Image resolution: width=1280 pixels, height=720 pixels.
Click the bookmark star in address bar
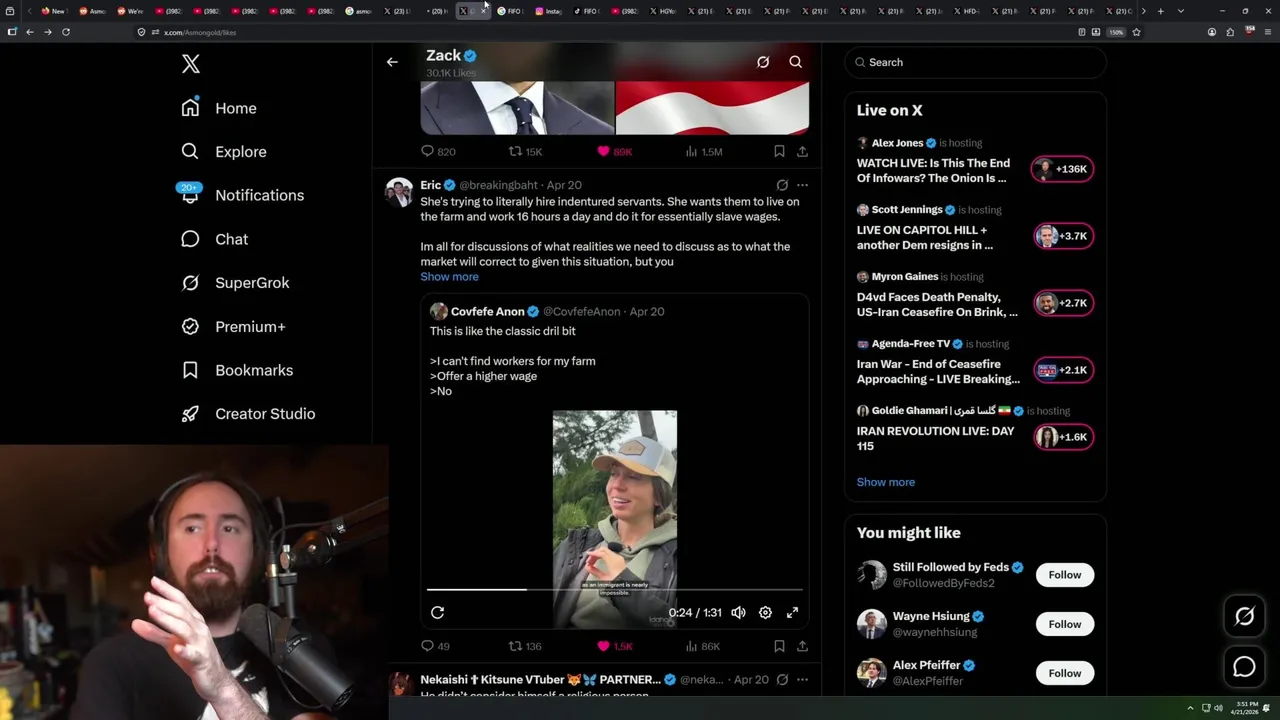coord(1136,32)
